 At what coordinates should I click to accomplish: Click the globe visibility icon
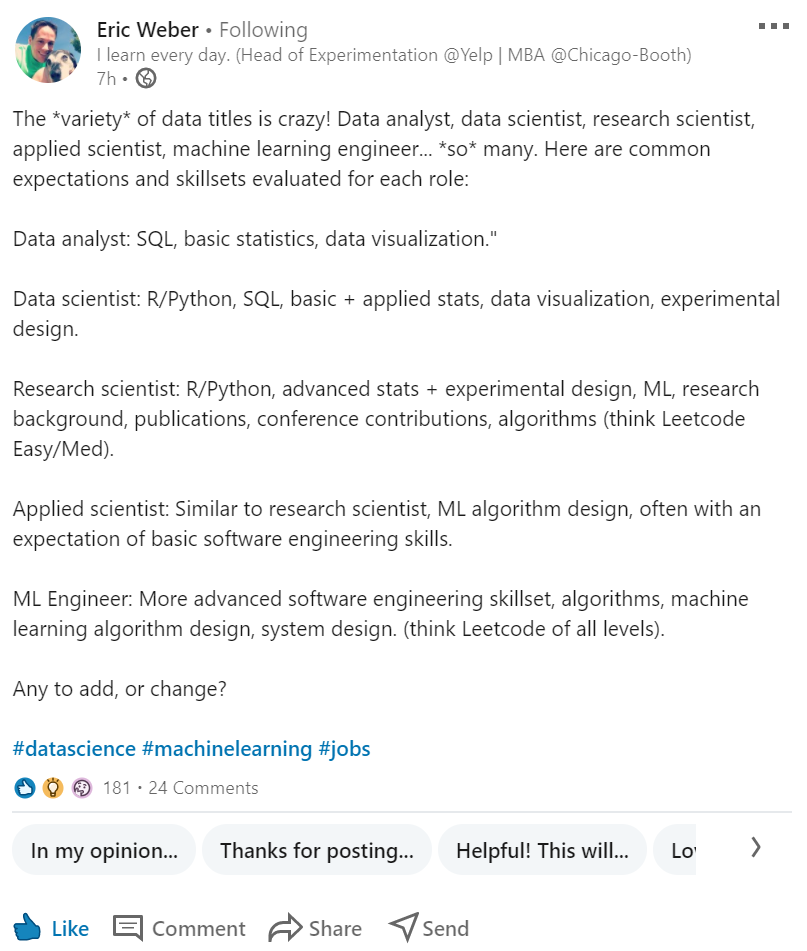[146, 78]
